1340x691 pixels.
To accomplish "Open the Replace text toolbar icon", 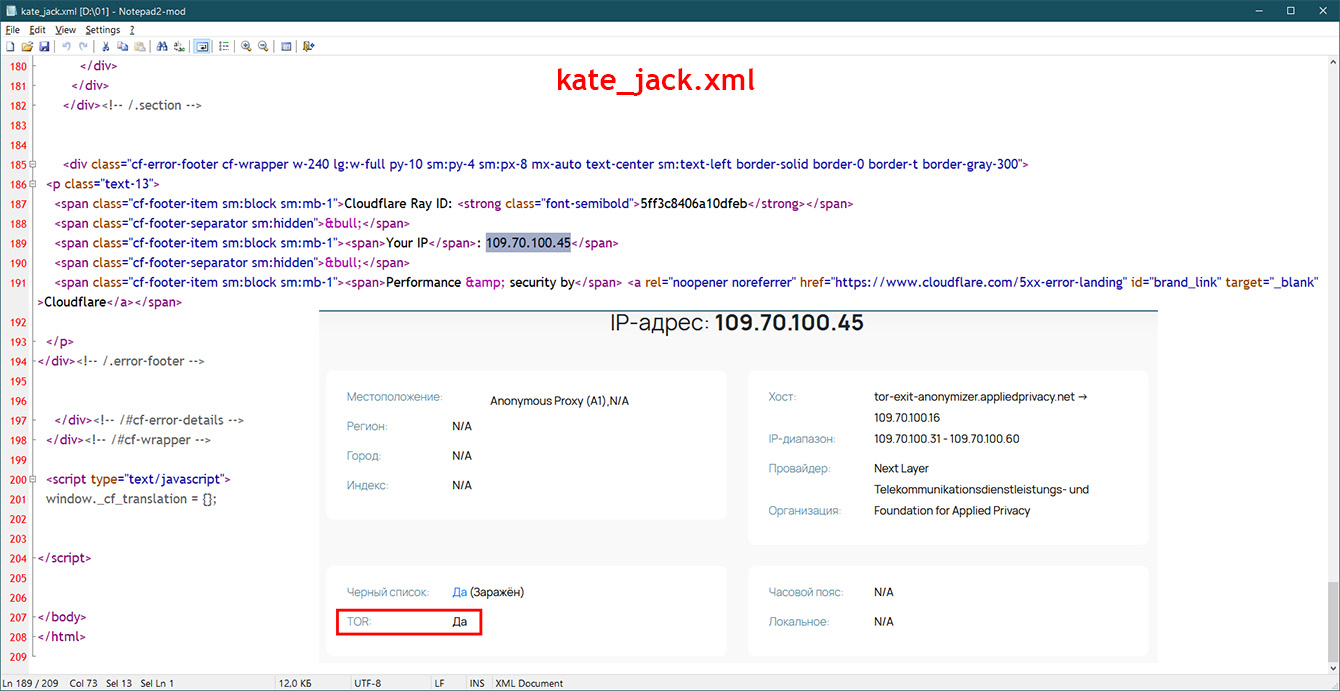I will pos(179,47).
